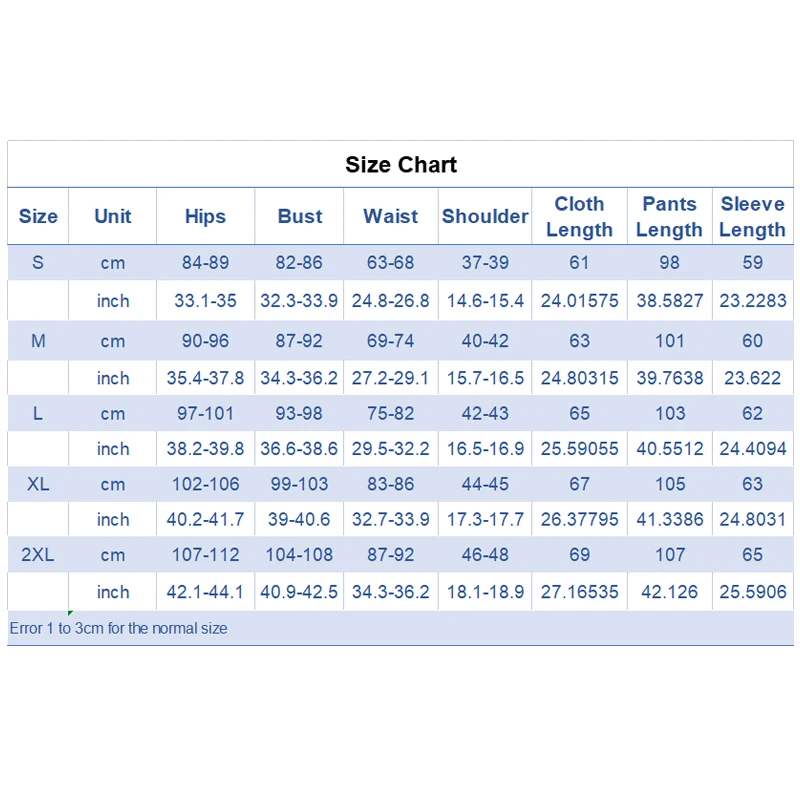Viewport: 800px width, 800px height.
Task: Click the shoulder cell showing 46-48
Action: pyautogui.click(x=485, y=555)
